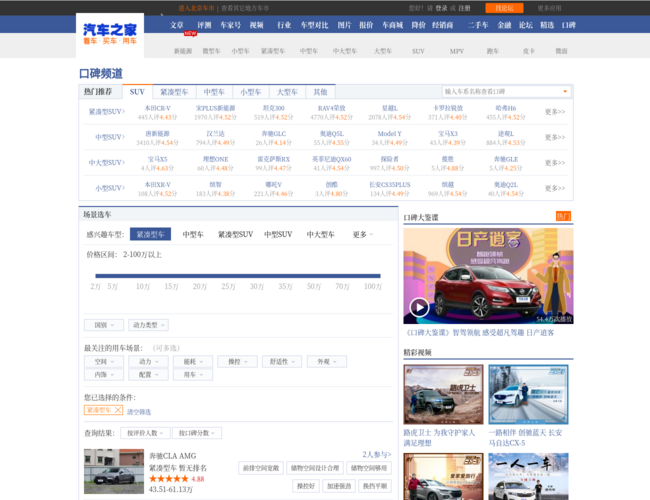Select 中大型车 interest type
The height and width of the screenshot is (500, 650).
320,235
